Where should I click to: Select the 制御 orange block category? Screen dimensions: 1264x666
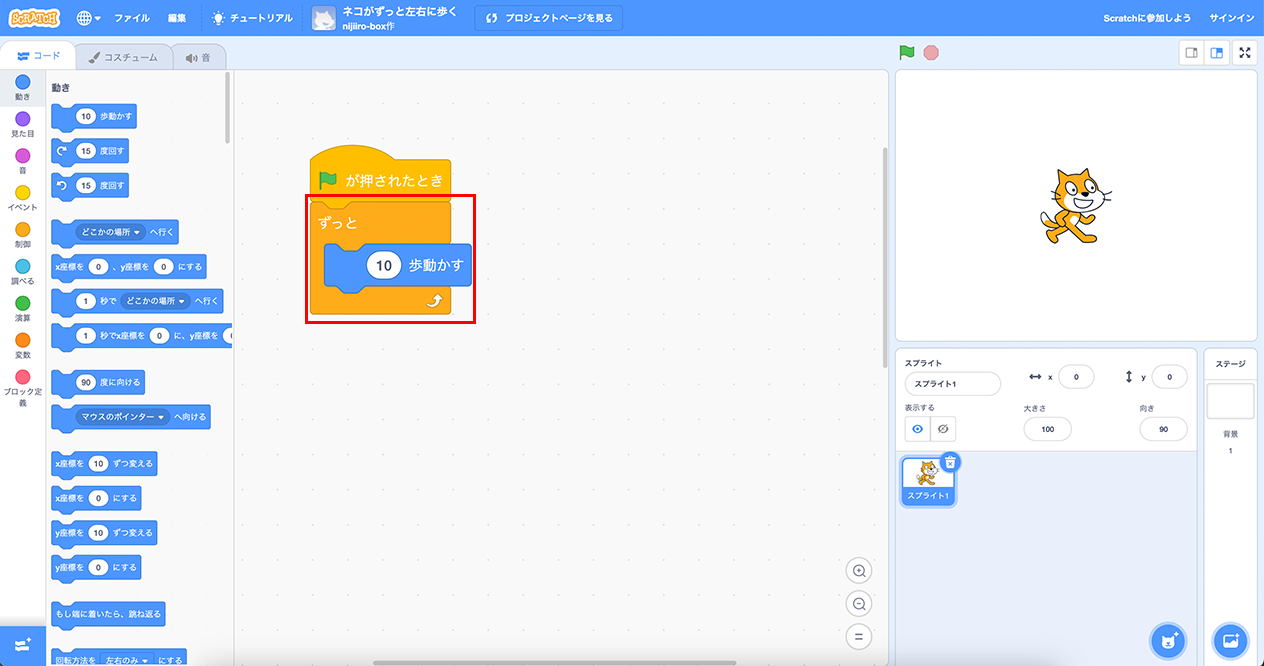point(23,235)
